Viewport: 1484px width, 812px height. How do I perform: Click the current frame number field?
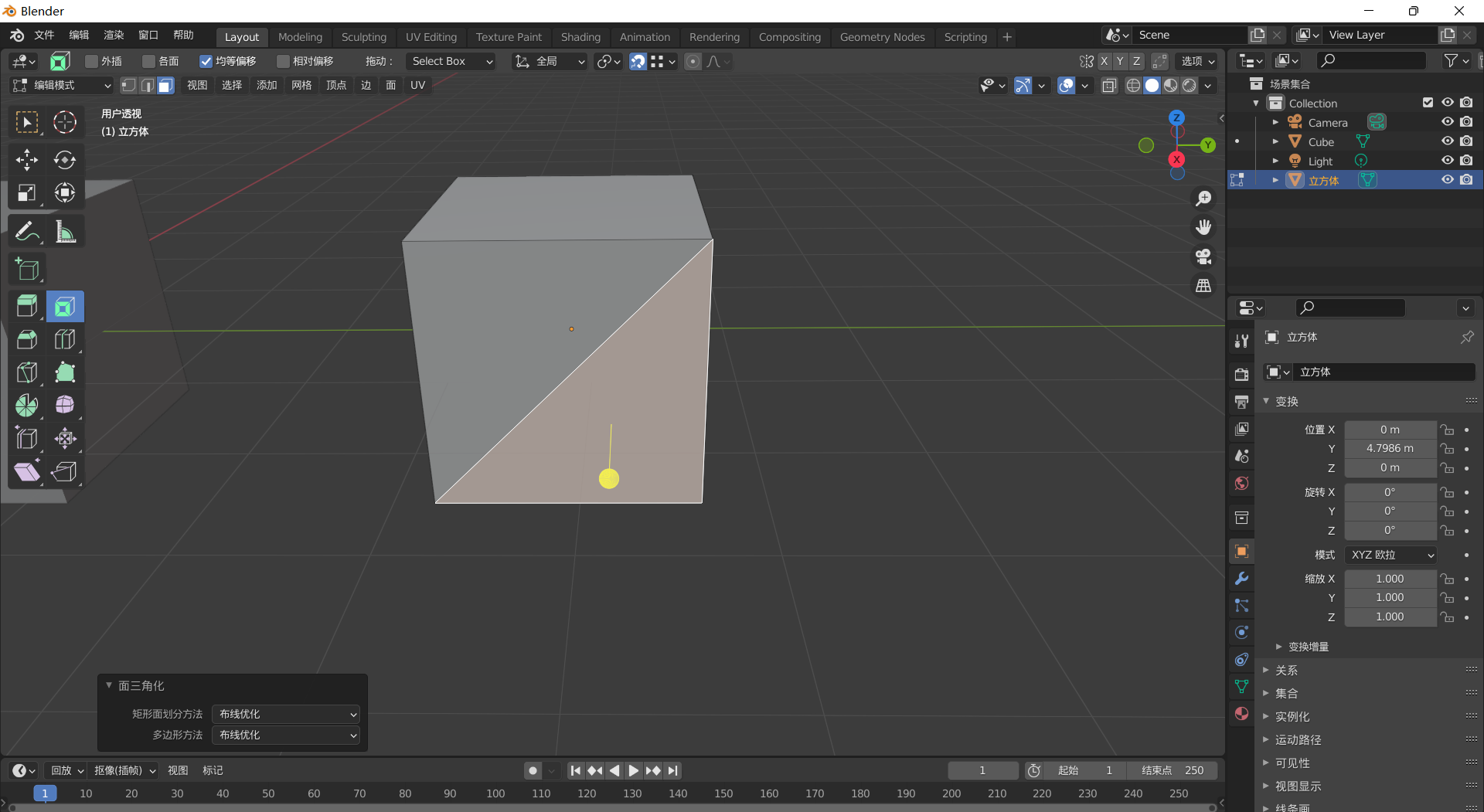pos(982,770)
